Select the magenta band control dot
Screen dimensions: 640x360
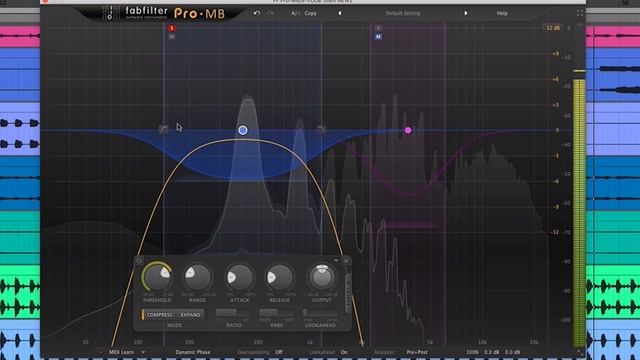(x=408, y=130)
